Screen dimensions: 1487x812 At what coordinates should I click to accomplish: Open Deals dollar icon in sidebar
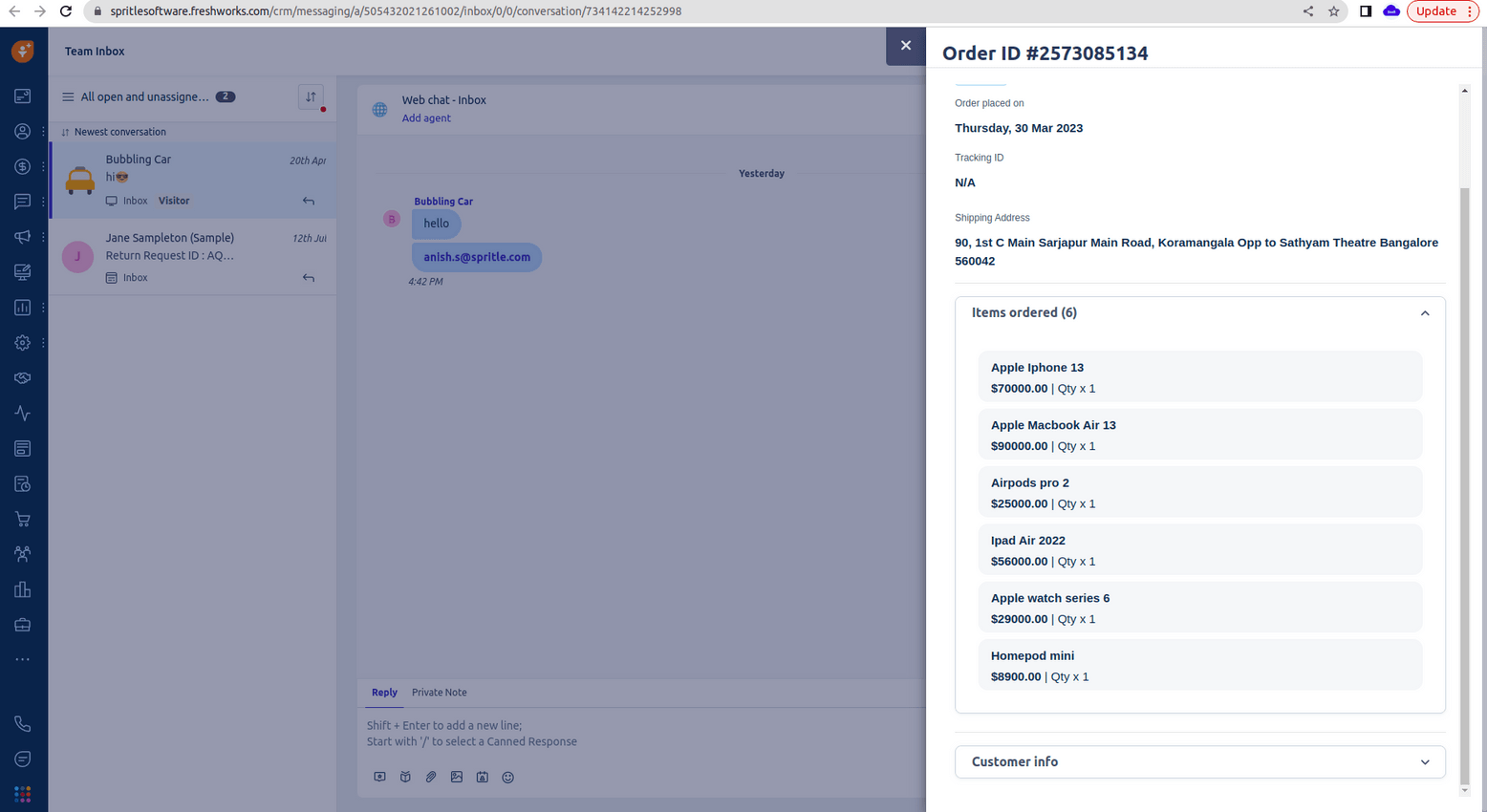click(22, 166)
